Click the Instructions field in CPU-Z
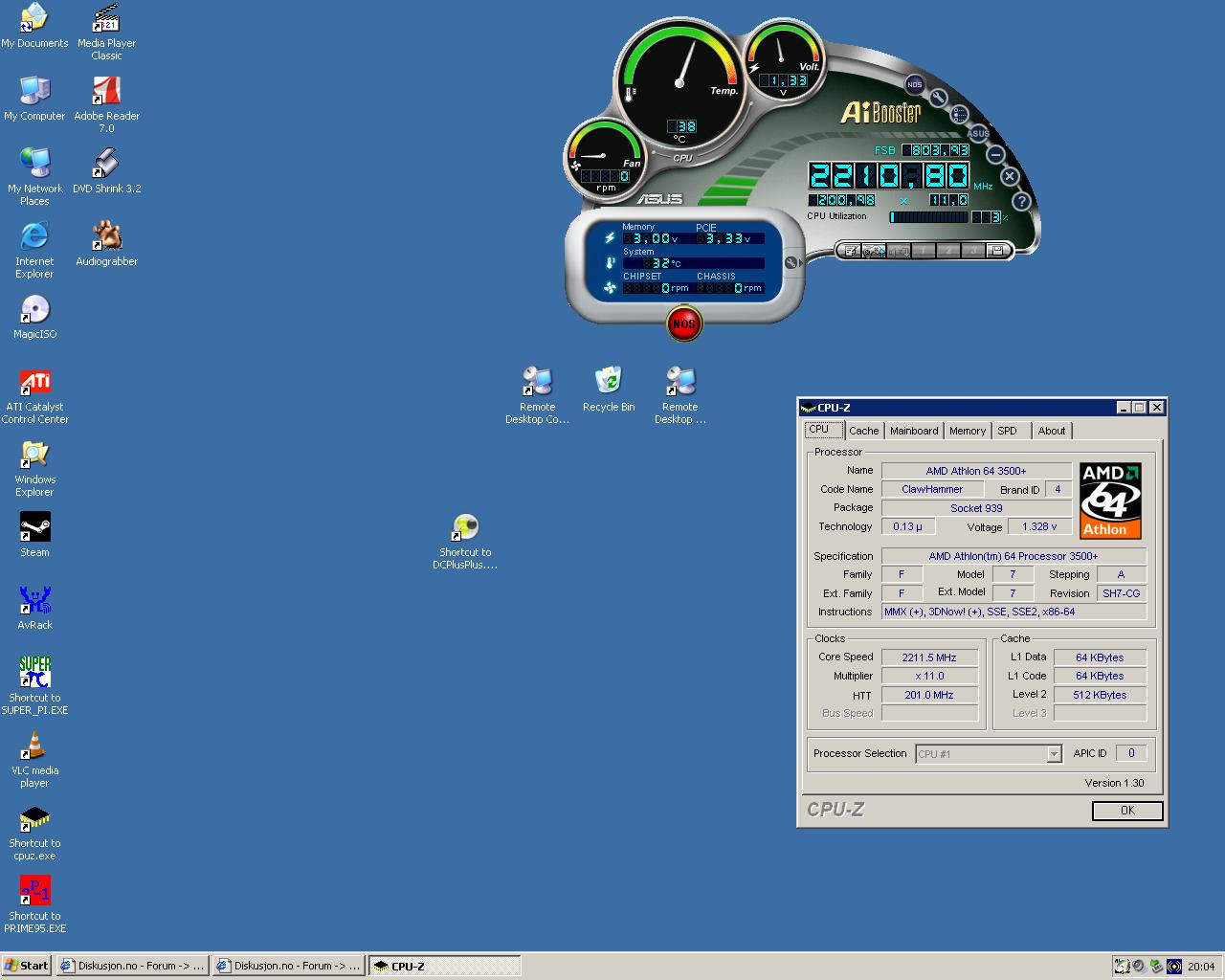The image size is (1225, 980). tap(1013, 612)
